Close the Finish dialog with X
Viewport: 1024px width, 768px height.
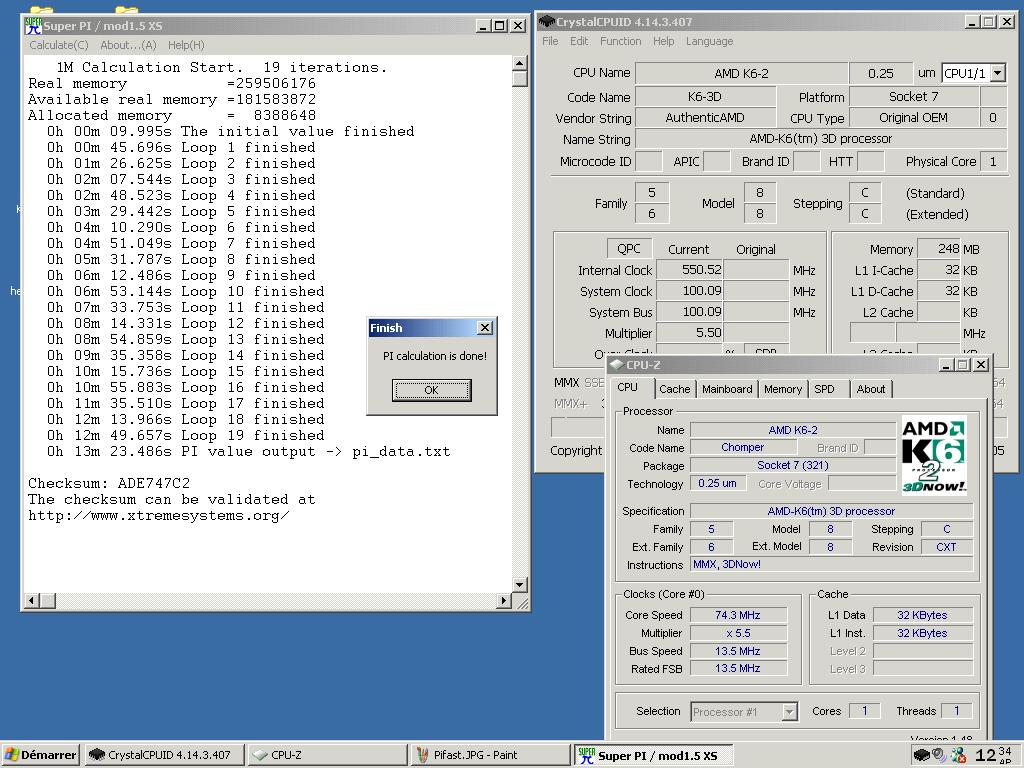click(x=485, y=328)
